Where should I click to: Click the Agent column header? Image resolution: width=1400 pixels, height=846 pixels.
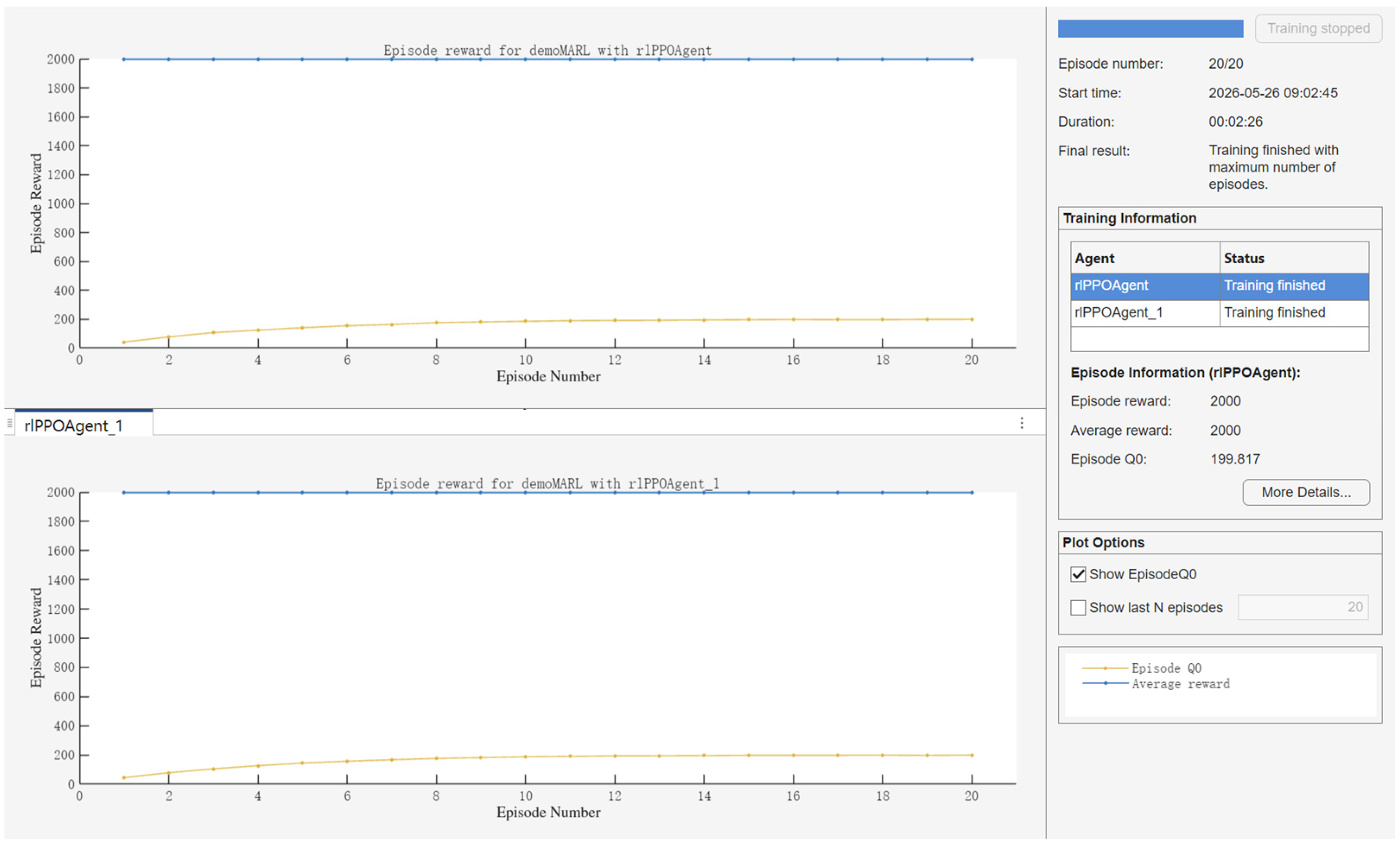[x=1145, y=258]
